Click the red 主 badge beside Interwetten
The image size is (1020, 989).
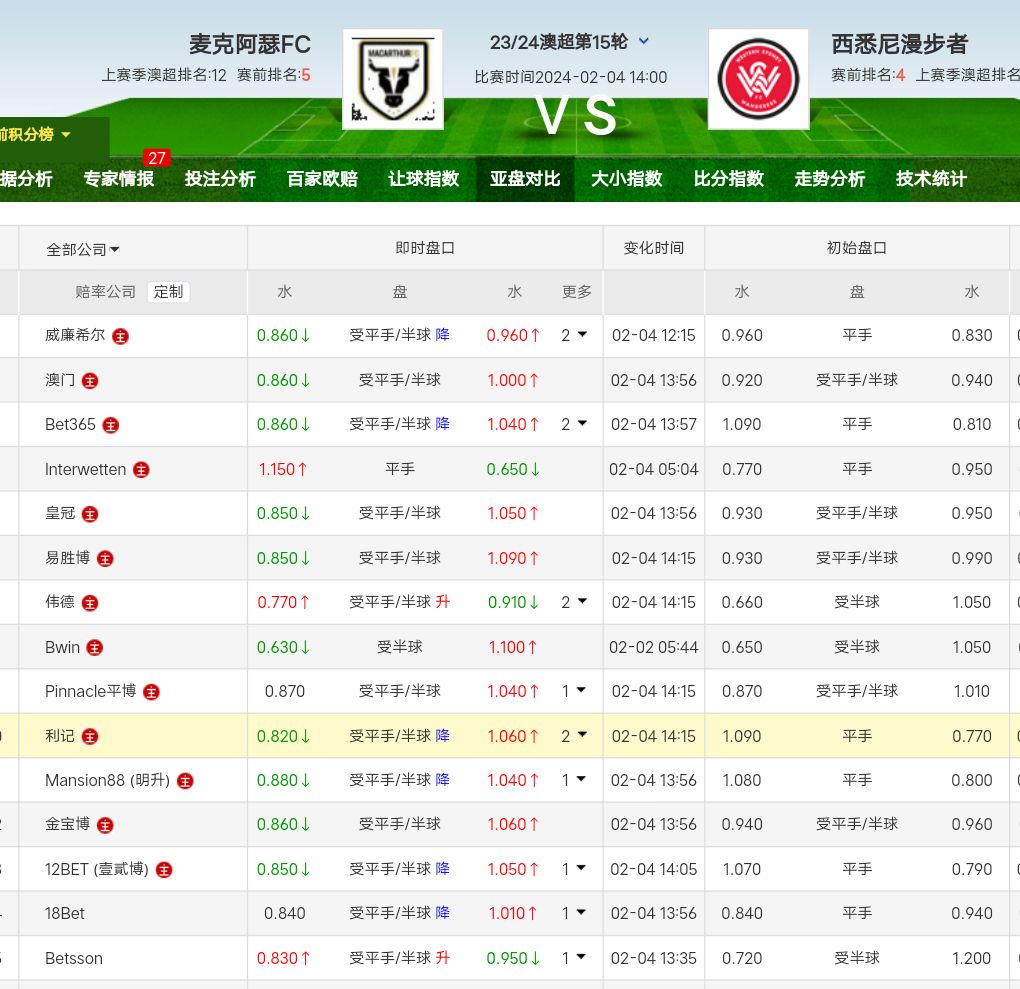[x=142, y=470]
